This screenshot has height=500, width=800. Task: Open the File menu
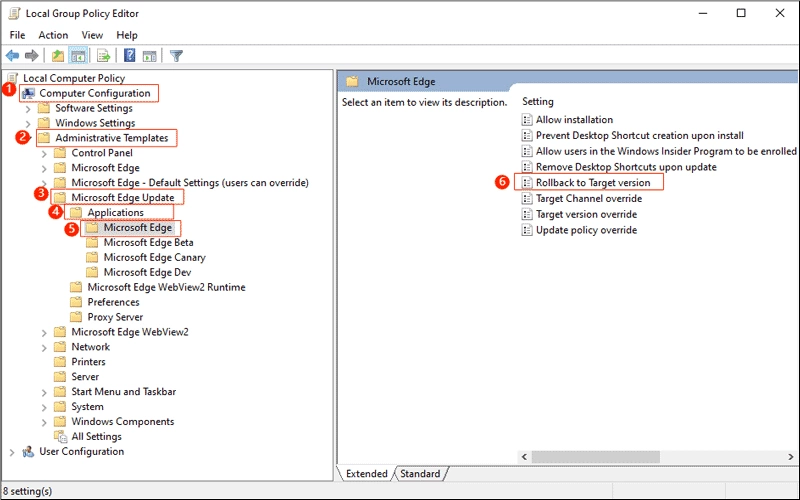click(17, 35)
